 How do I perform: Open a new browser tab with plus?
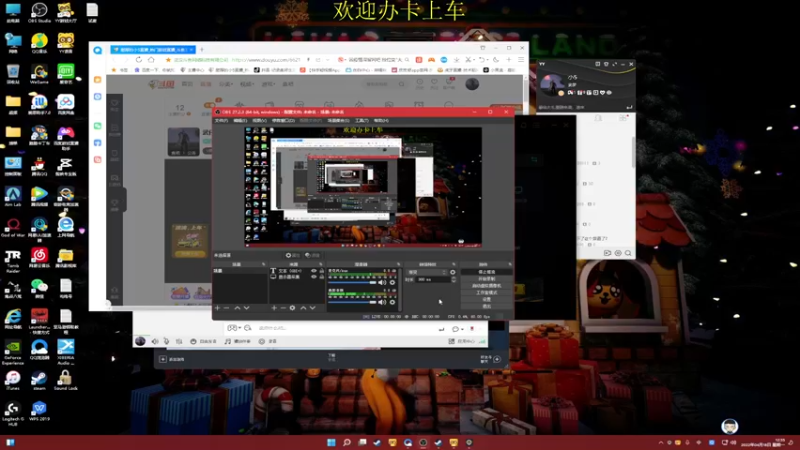coord(202,49)
